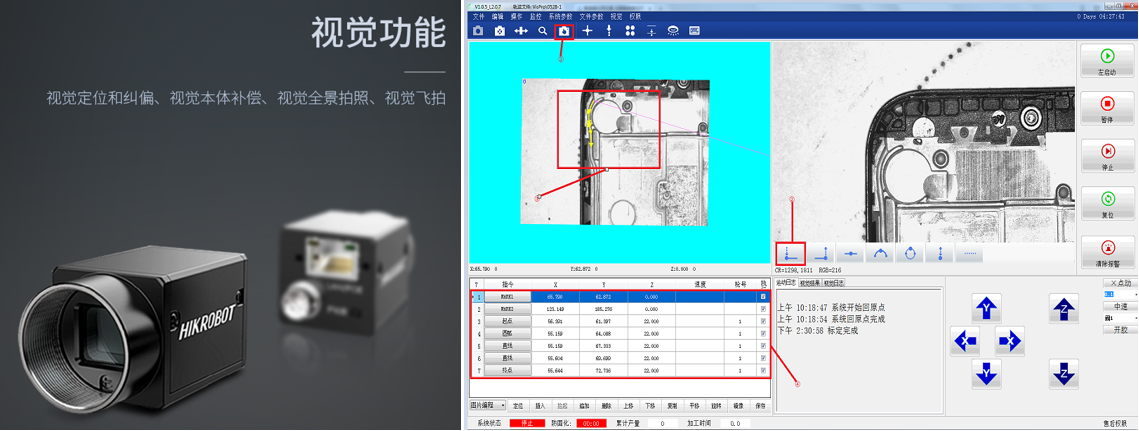Toggle checkbox in table row 6
This screenshot has width=1139, height=431.
pyautogui.click(x=762, y=358)
